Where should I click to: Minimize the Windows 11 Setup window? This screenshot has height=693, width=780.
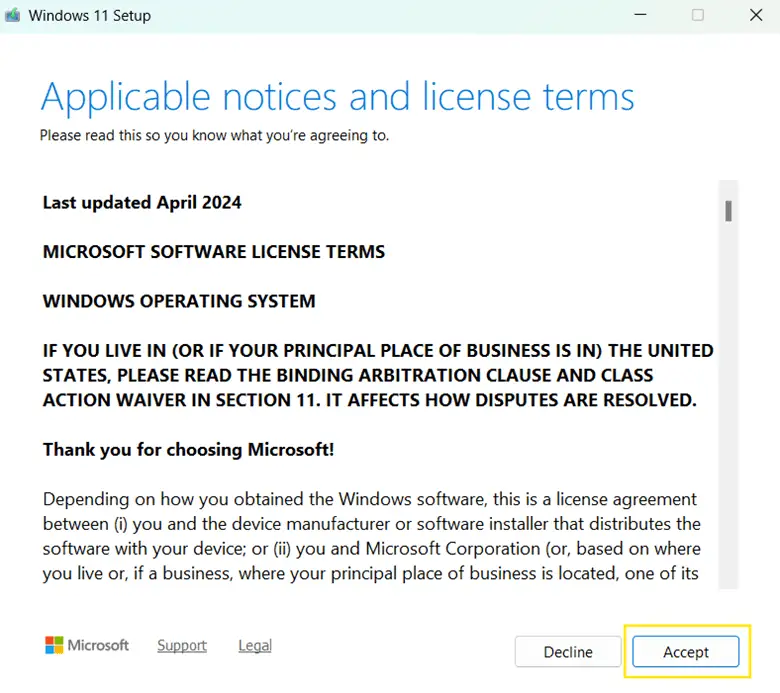coord(641,15)
